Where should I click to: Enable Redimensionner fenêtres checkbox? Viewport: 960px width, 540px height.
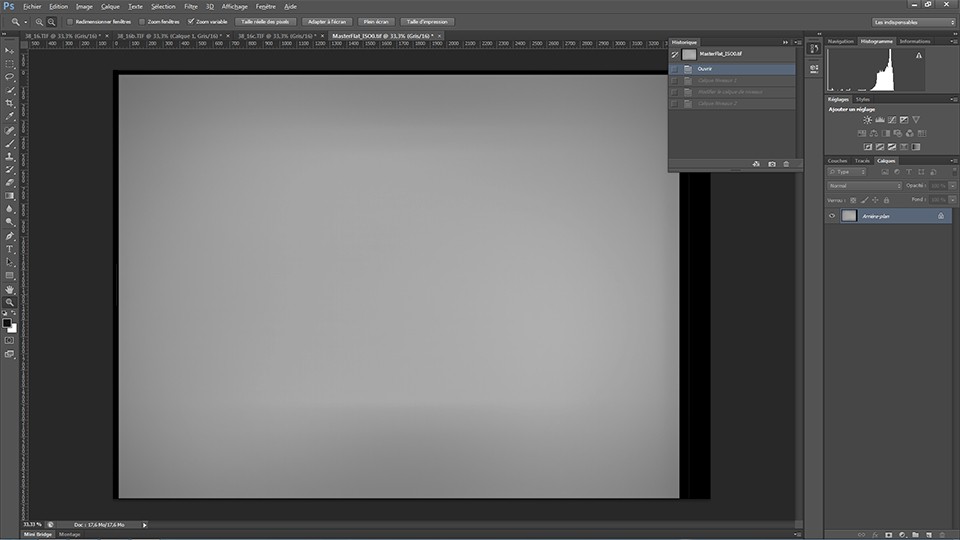point(70,21)
